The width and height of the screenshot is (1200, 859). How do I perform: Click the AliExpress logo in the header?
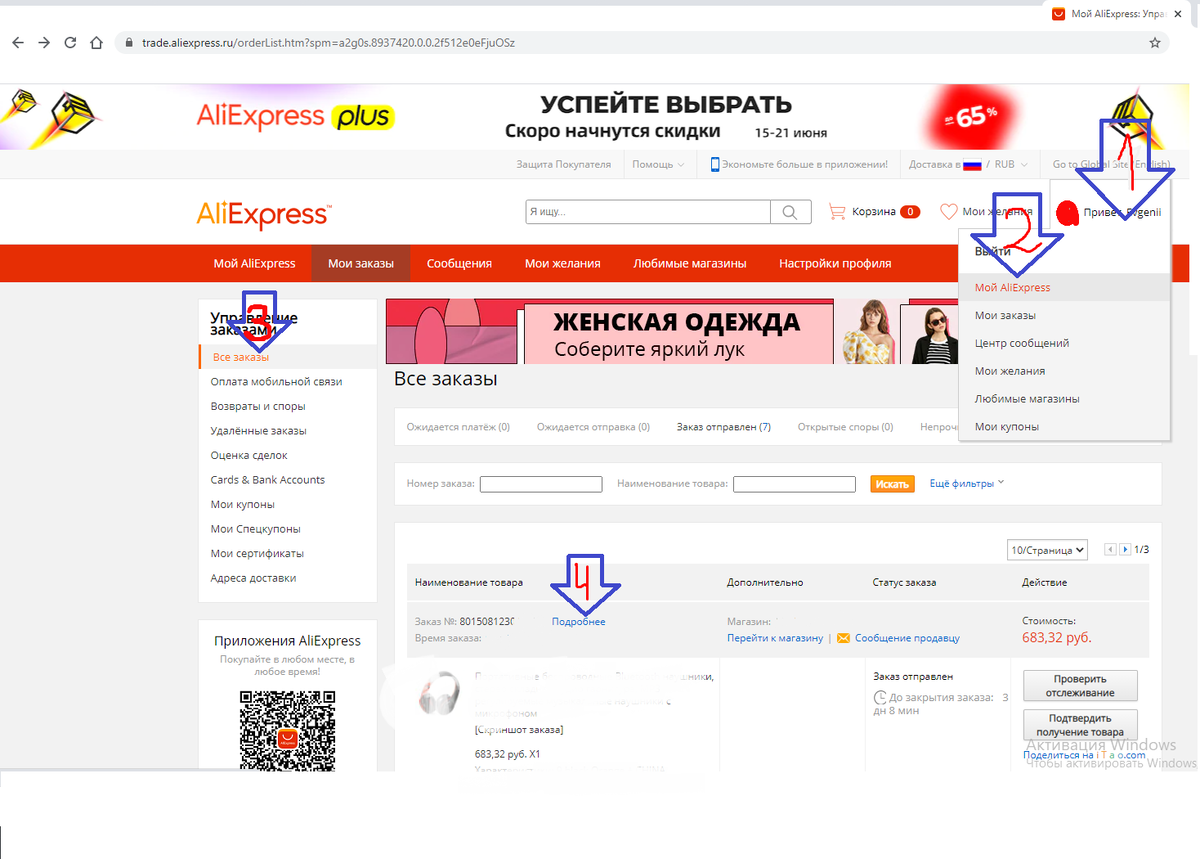[264, 213]
